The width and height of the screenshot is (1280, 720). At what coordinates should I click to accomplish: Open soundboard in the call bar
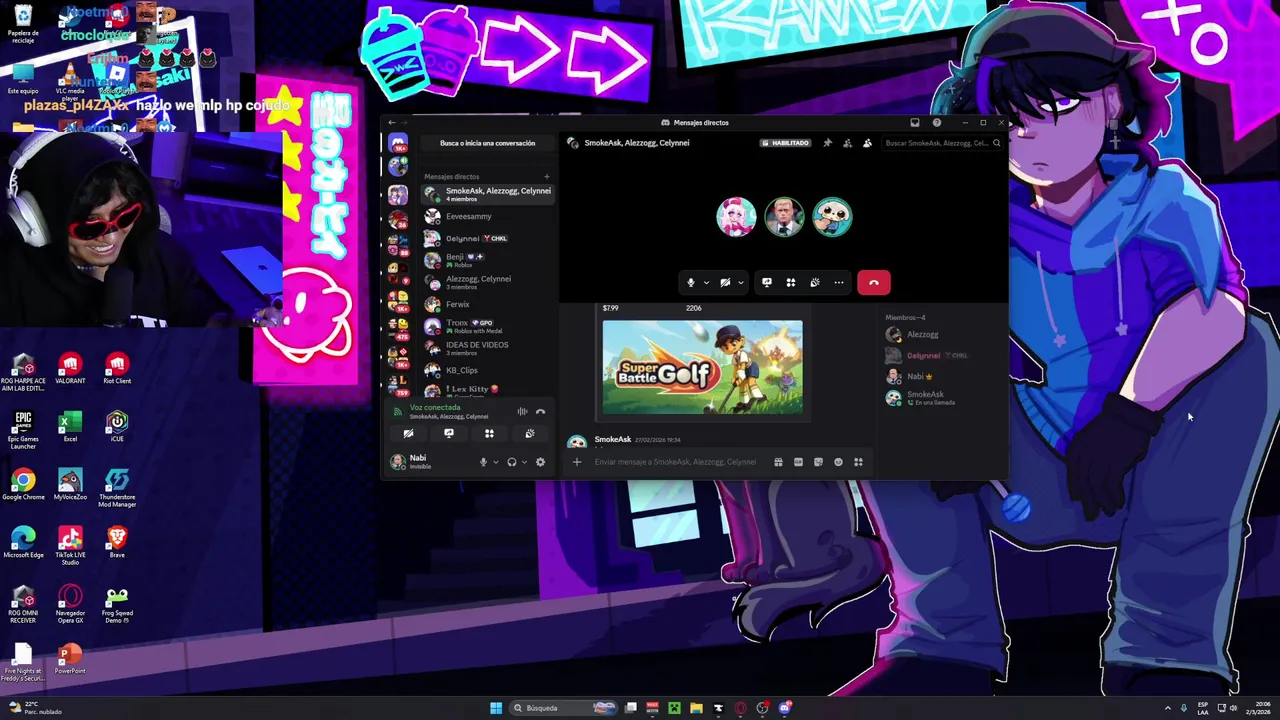[x=815, y=283]
